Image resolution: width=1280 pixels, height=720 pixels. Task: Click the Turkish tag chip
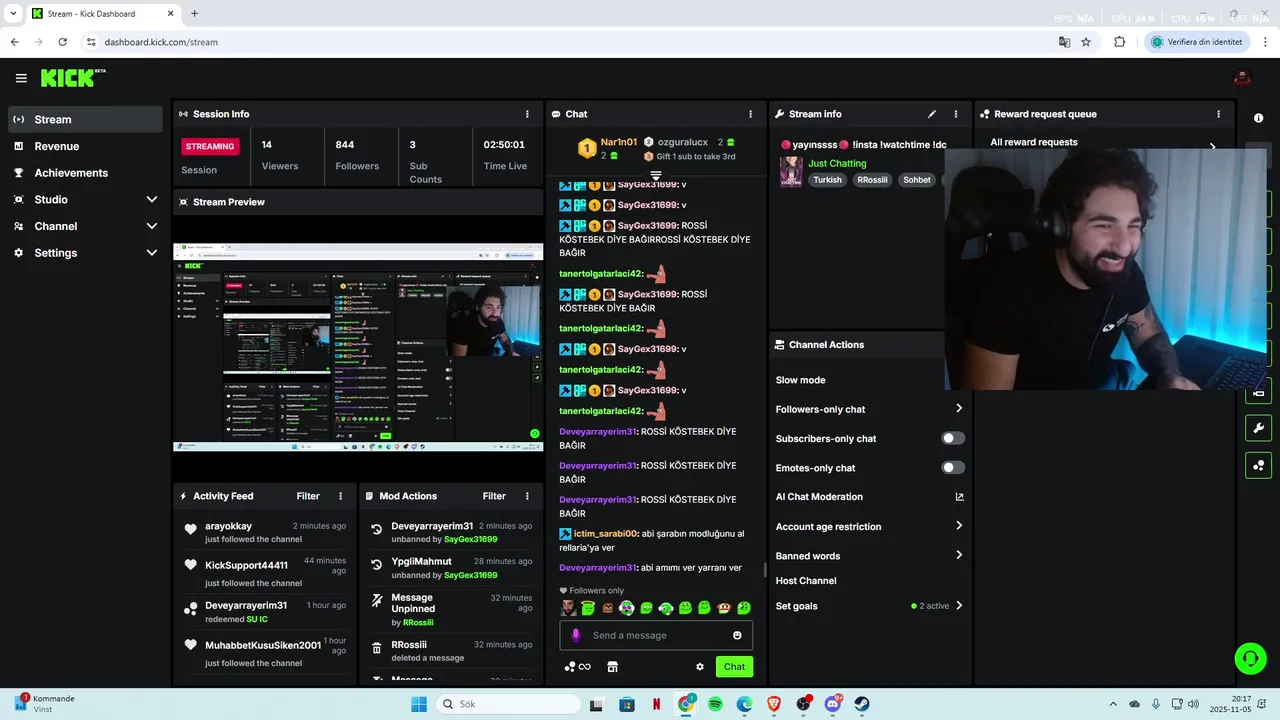pos(827,180)
